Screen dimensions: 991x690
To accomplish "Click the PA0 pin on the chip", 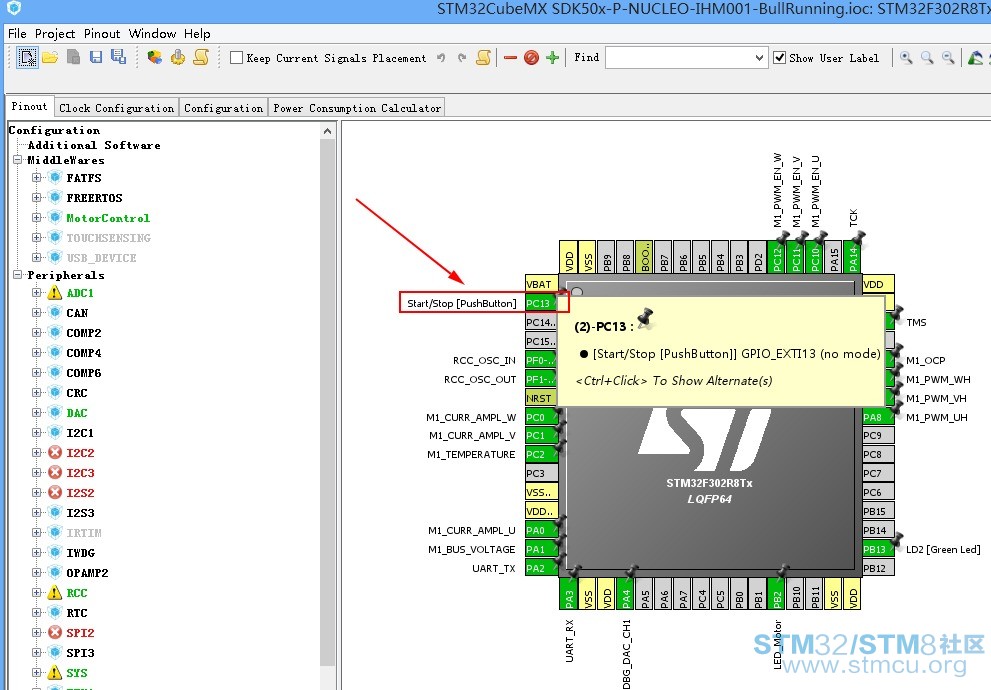I will pyautogui.click(x=540, y=530).
